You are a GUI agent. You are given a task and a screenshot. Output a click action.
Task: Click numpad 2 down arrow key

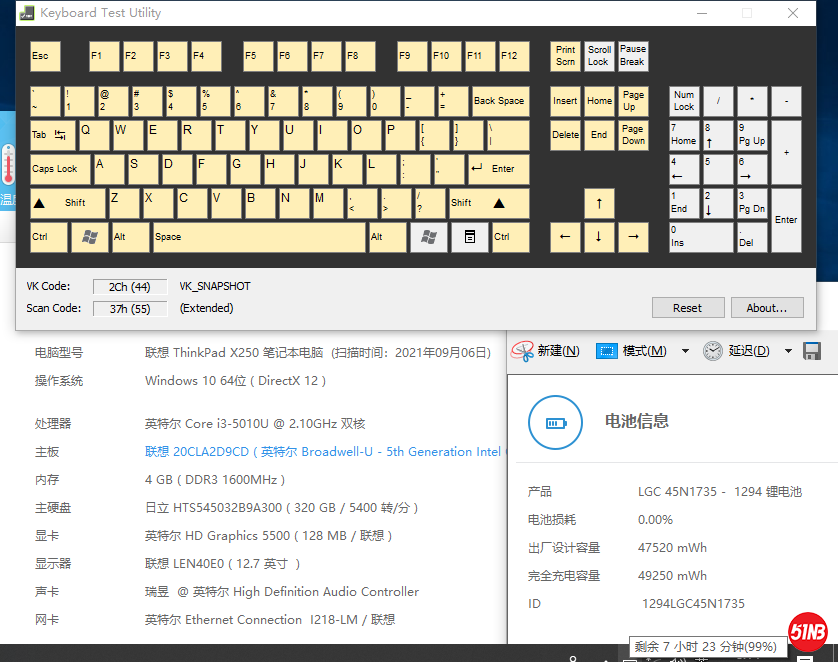tap(718, 203)
